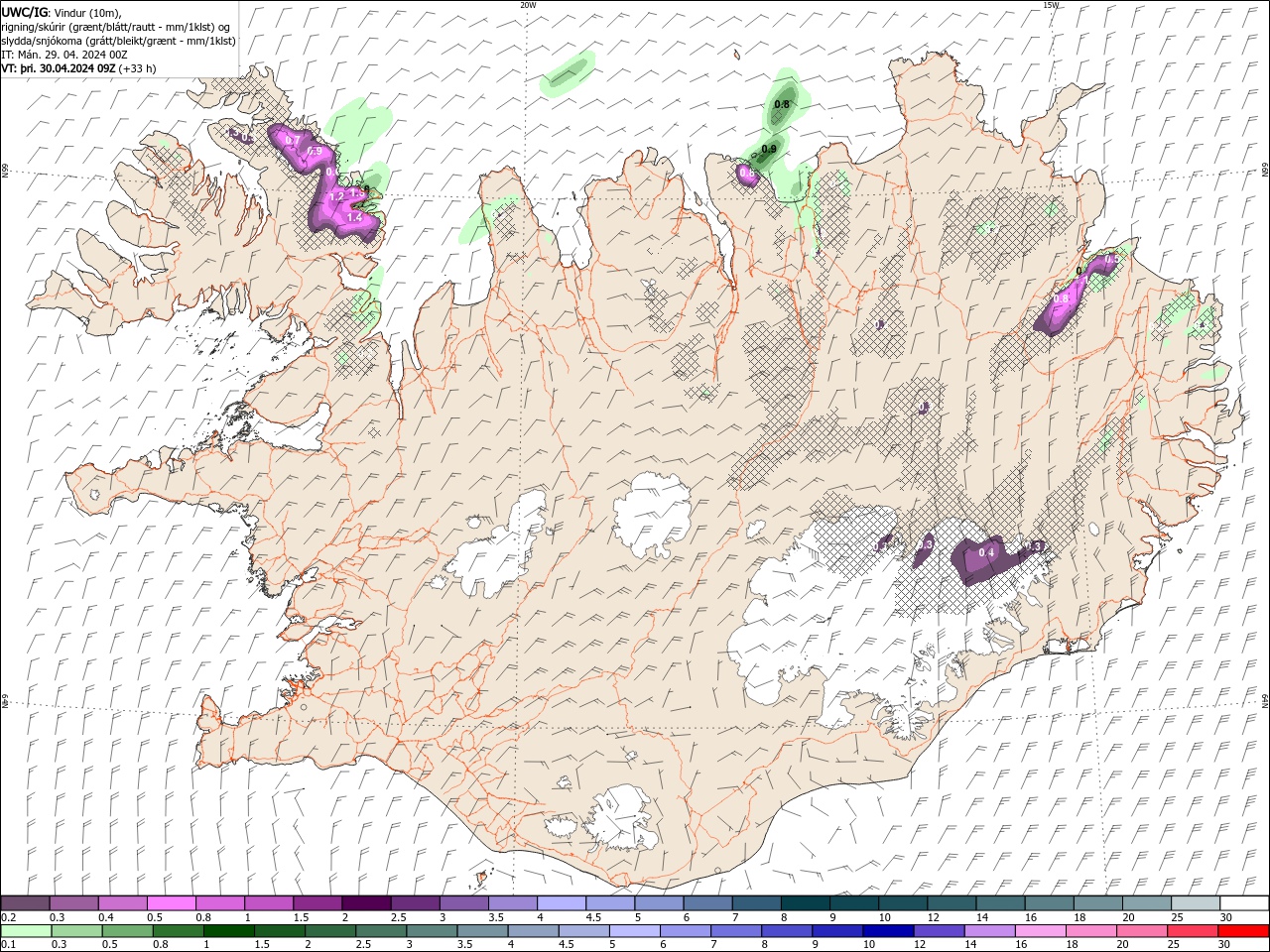Click the '64N' latitude label on right edge
The width and height of the screenshot is (1270, 952).
[1265, 701]
